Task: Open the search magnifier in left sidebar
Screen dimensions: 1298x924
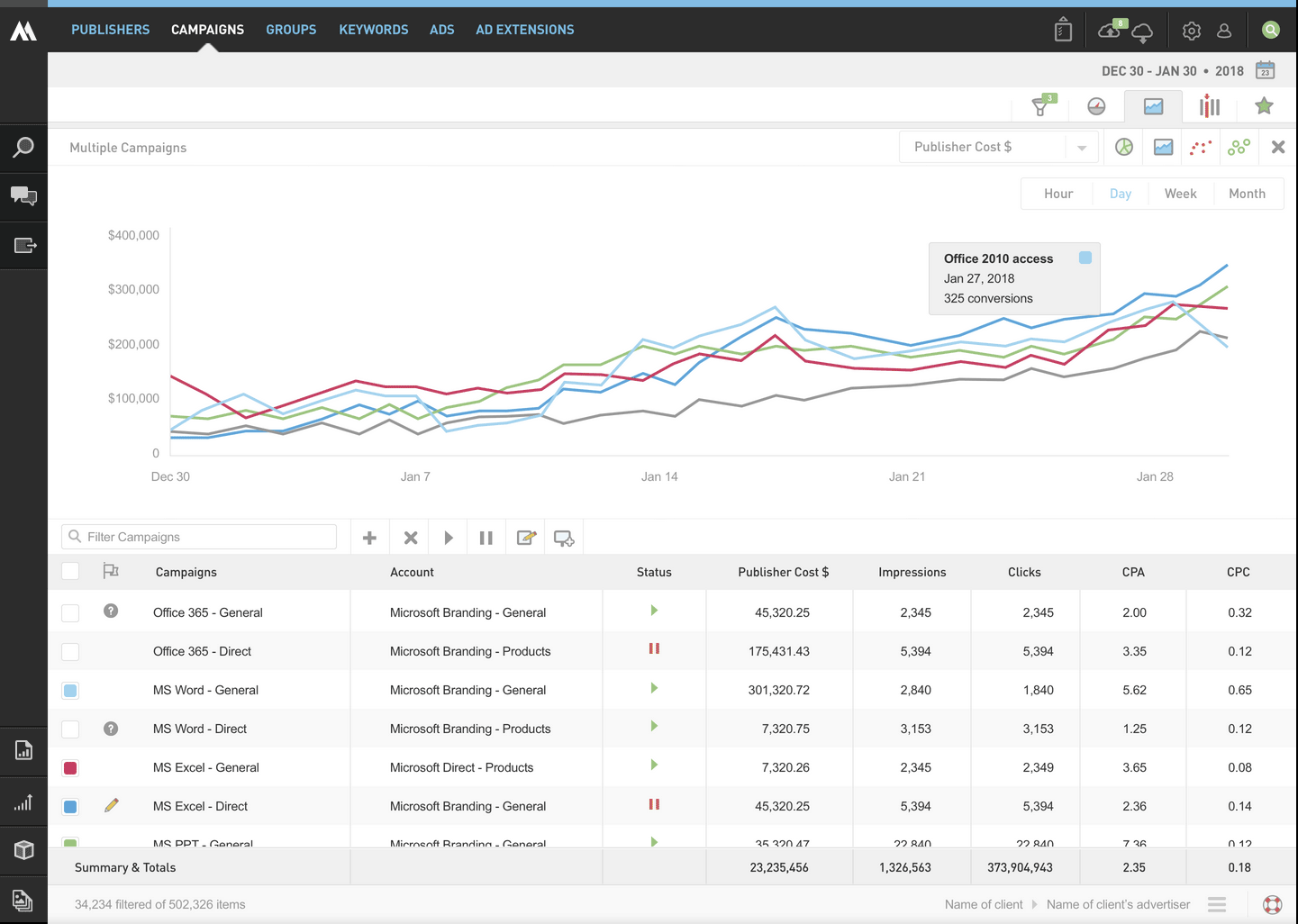Action: tap(23, 148)
